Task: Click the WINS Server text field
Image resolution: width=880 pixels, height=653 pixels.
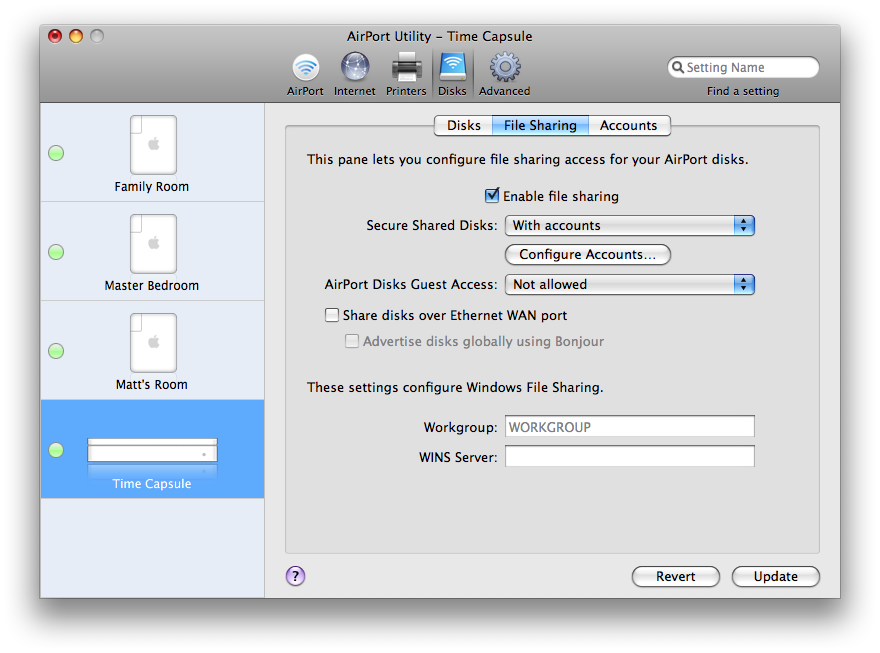Action: tap(630, 456)
